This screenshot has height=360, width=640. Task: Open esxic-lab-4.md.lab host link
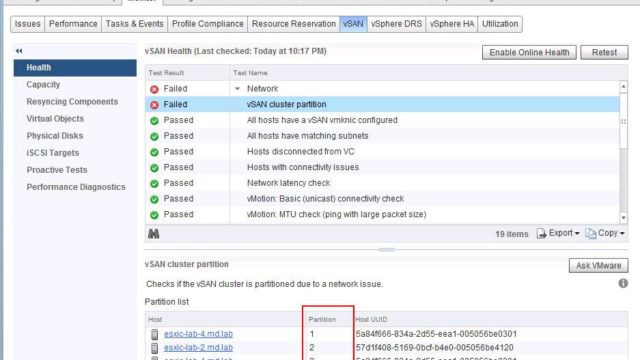click(198, 334)
